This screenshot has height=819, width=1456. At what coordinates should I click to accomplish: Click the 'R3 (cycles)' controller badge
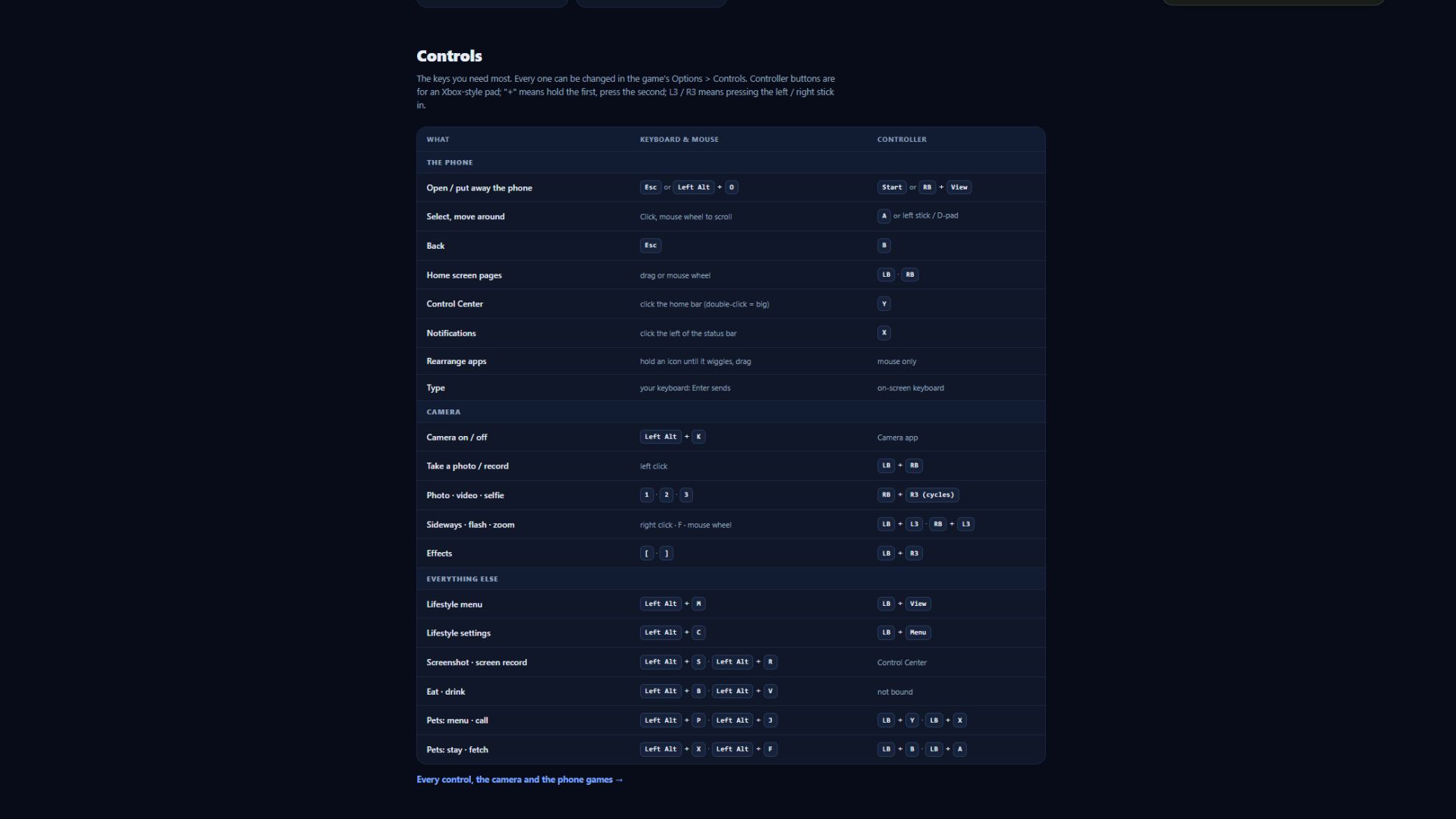[932, 495]
